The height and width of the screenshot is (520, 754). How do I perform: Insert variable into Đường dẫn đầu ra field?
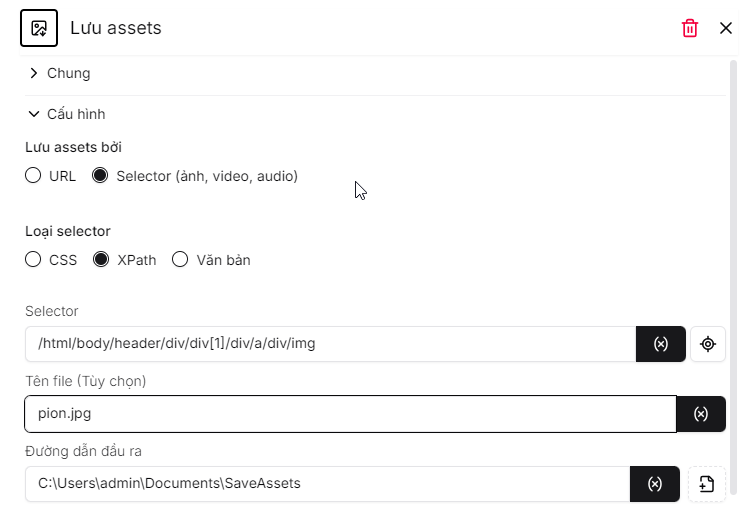click(655, 484)
